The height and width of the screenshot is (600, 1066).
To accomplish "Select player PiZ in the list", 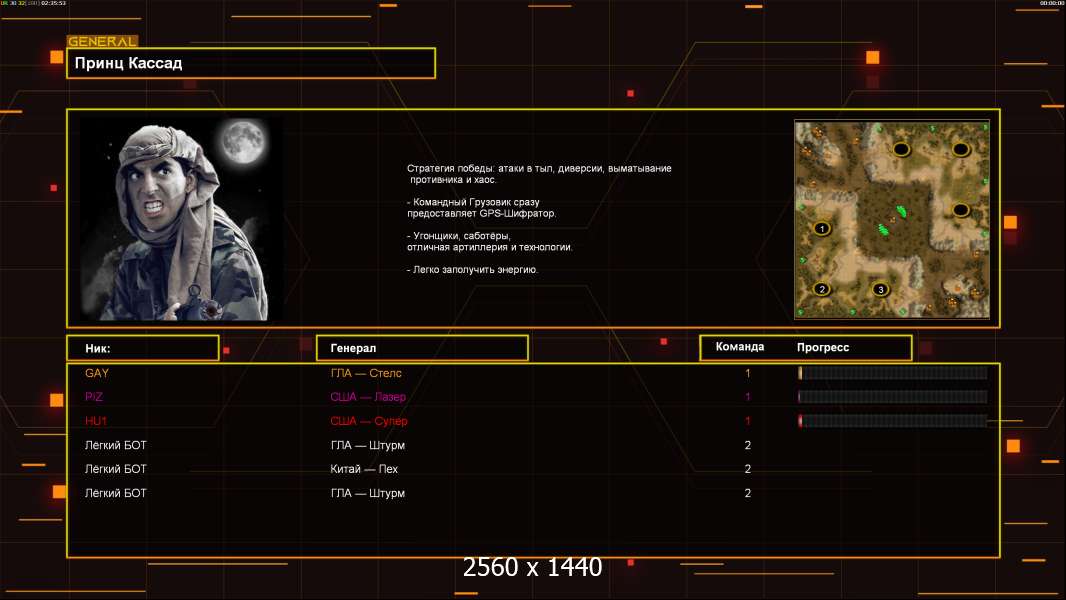I will 95,397.
